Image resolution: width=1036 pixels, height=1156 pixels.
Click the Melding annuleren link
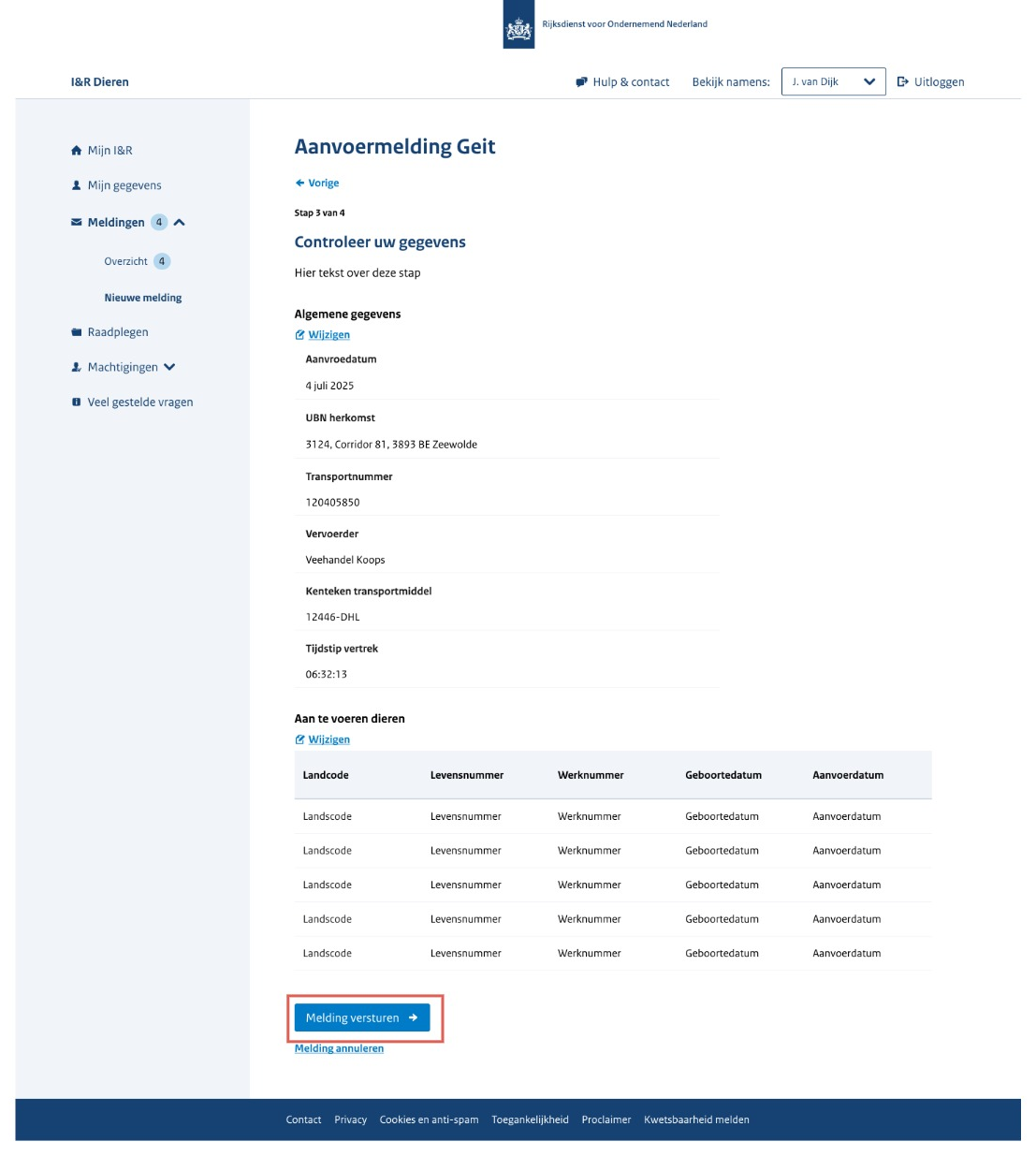click(x=339, y=1049)
